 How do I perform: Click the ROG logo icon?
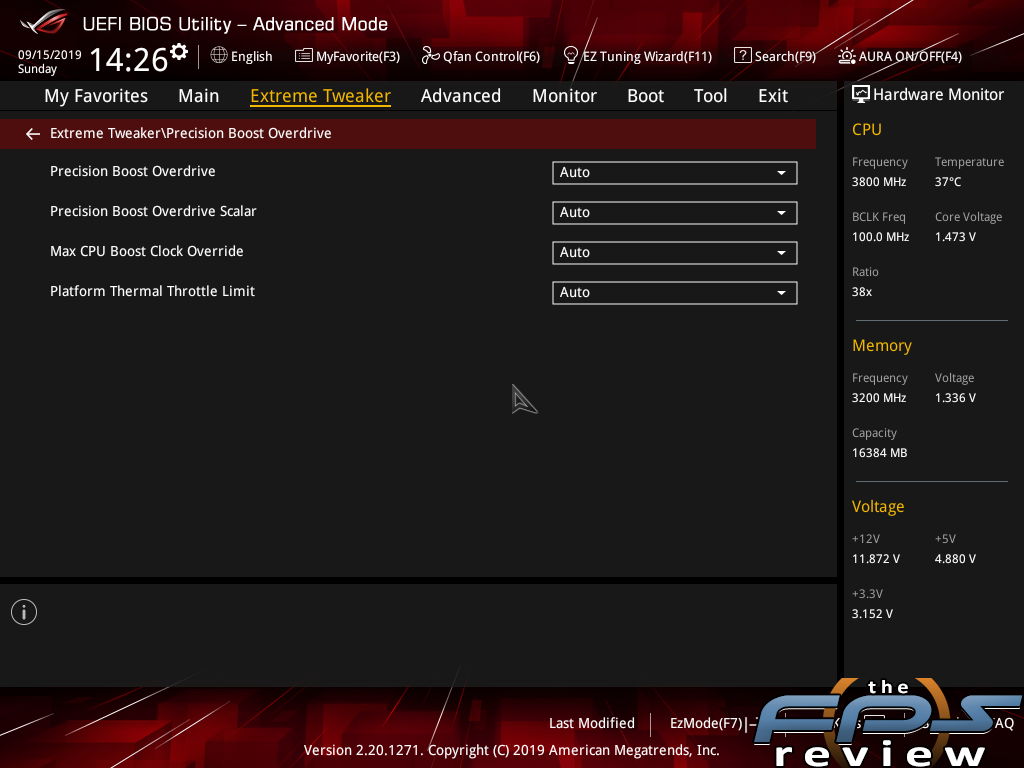click(x=43, y=23)
